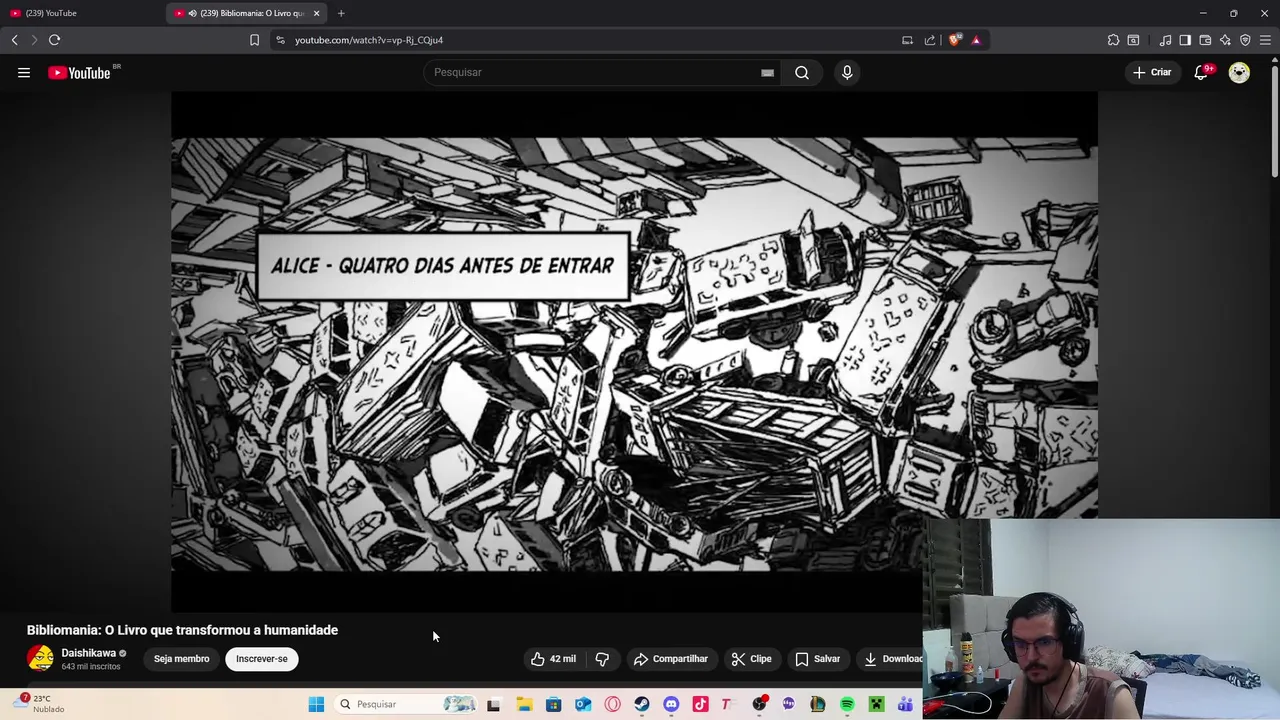Click the video player to pause
Screen dimensions: 1280x720
tap(634, 352)
